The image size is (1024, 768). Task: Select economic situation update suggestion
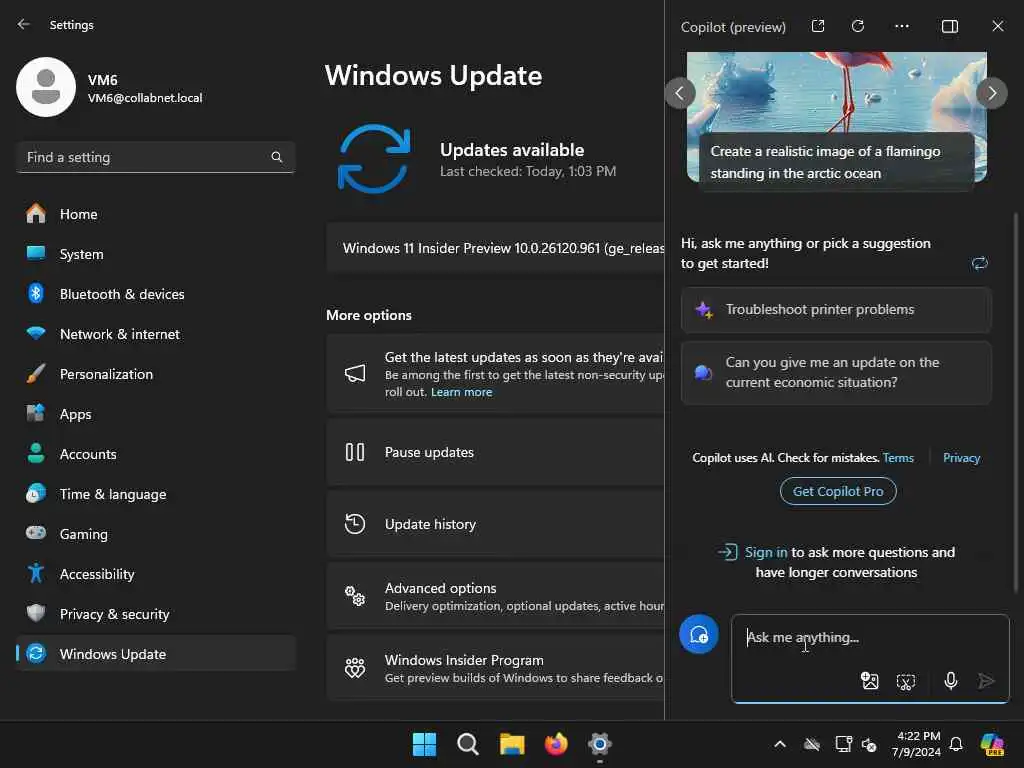click(x=836, y=372)
